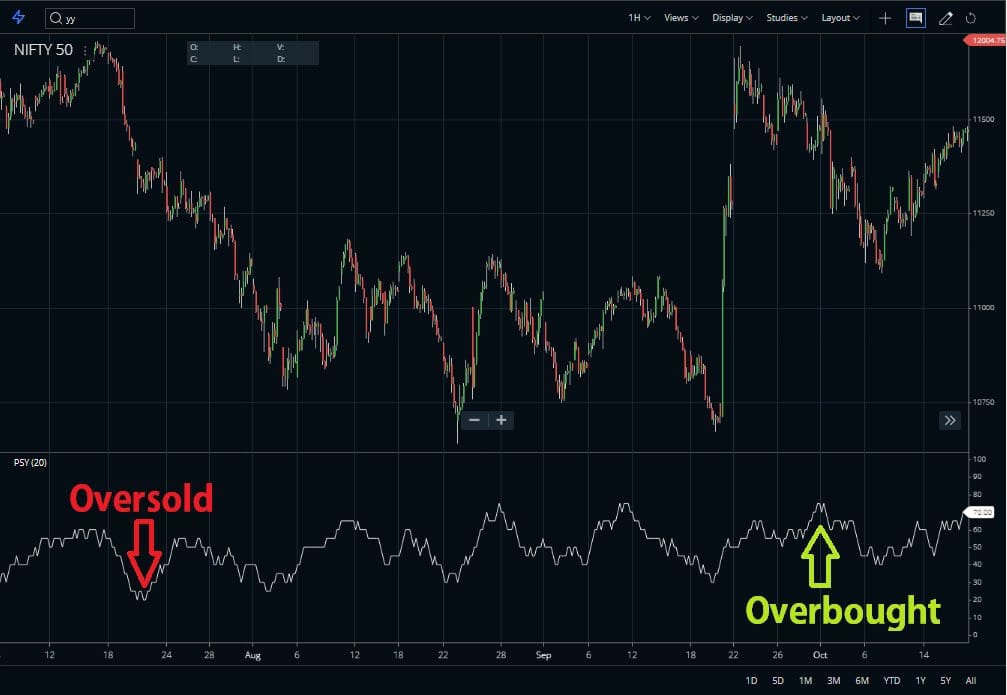Select the All time range
This screenshot has width=1007, height=695.
pos(970,680)
